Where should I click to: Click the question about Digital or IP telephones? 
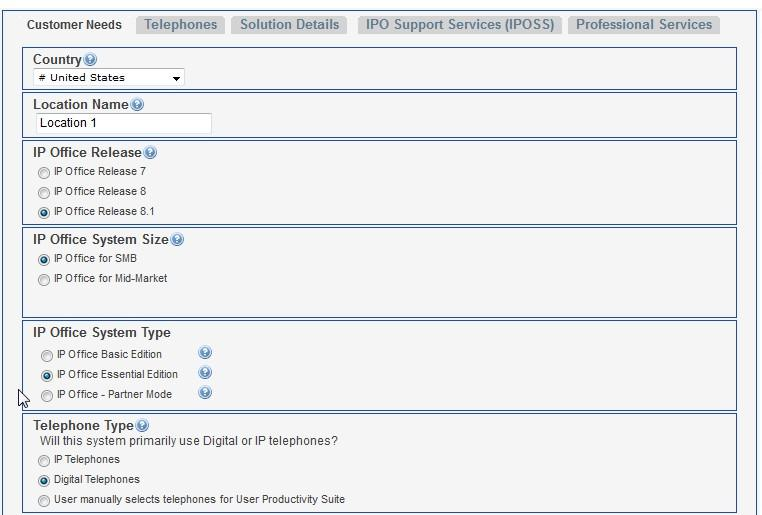pyautogui.click(x=189, y=441)
